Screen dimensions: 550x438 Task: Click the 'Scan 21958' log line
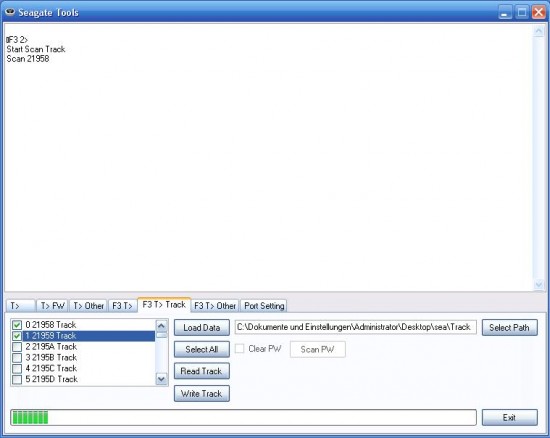pyautogui.click(x=28, y=59)
